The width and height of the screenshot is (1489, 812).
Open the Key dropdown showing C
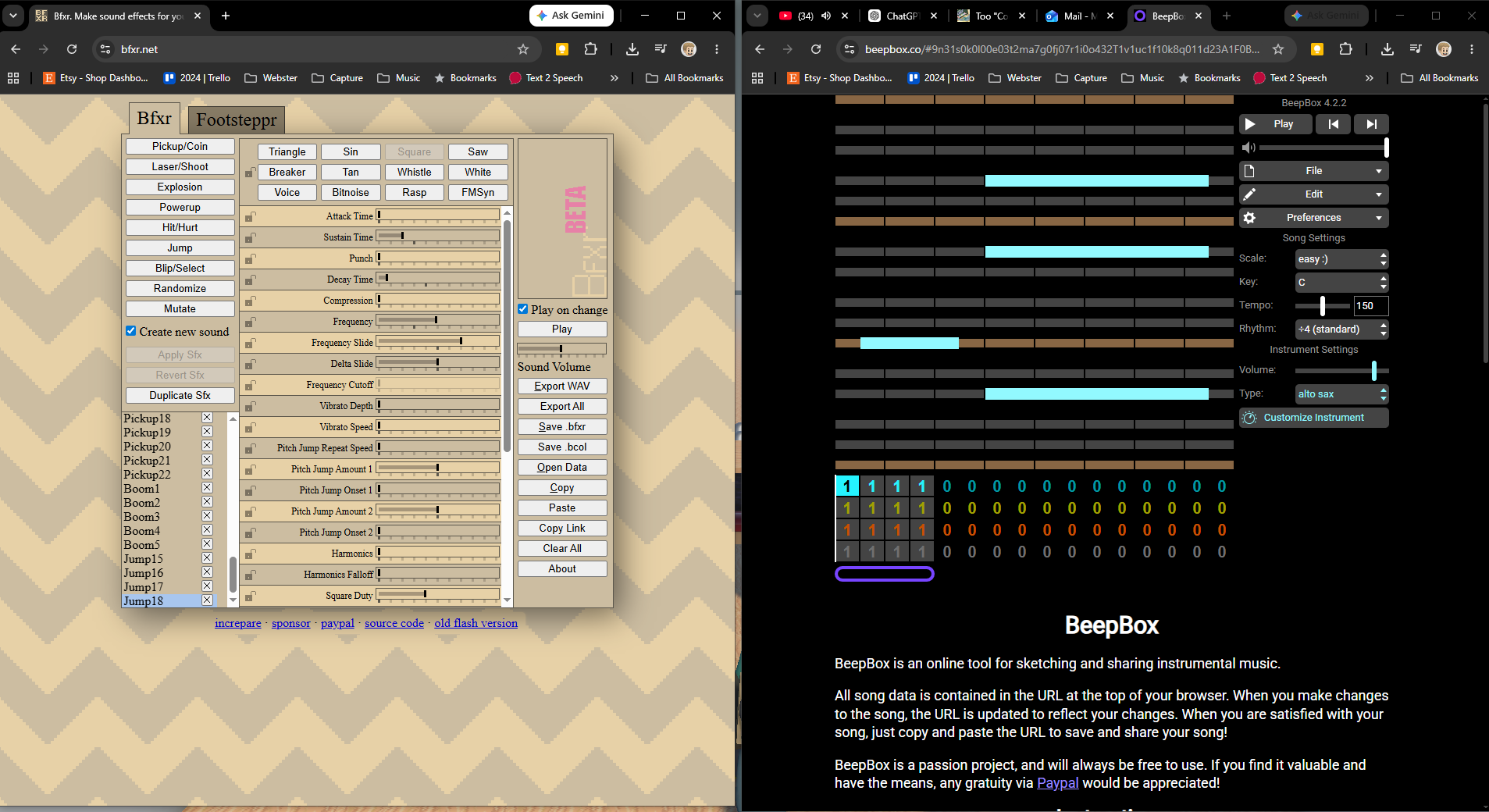click(1341, 283)
